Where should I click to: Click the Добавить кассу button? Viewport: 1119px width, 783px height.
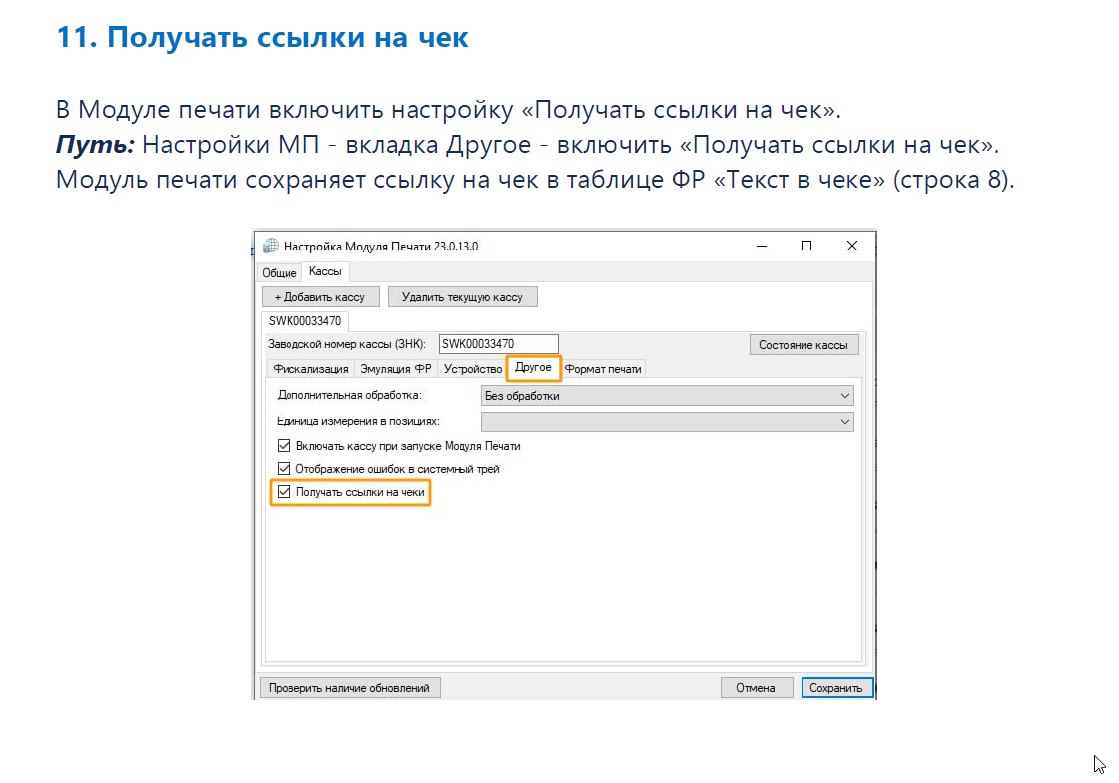[x=320, y=297]
